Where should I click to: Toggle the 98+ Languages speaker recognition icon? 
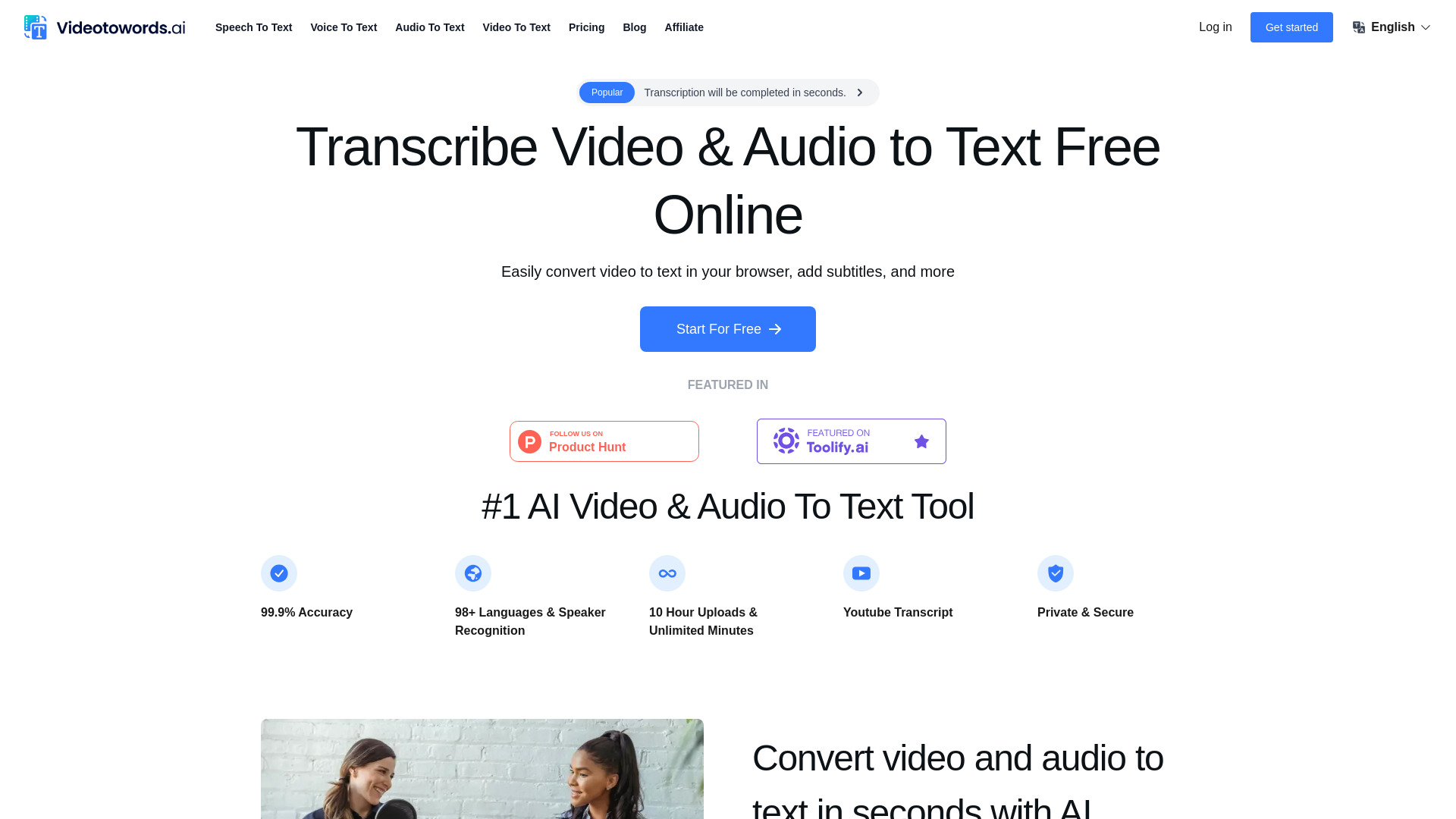473,573
